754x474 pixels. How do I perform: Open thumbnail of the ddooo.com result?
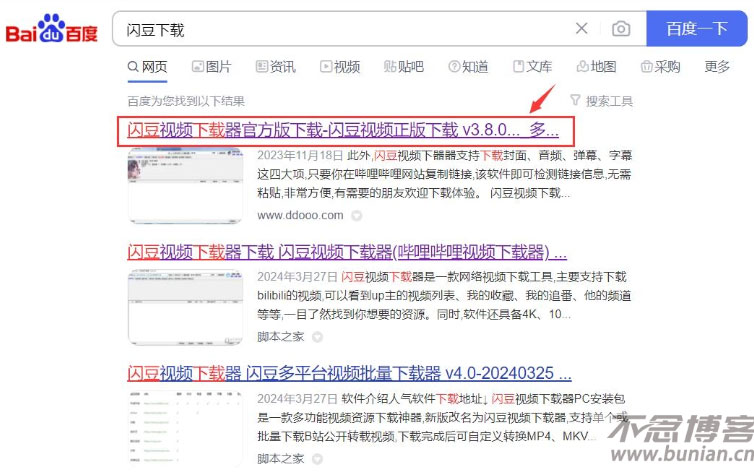pos(185,186)
